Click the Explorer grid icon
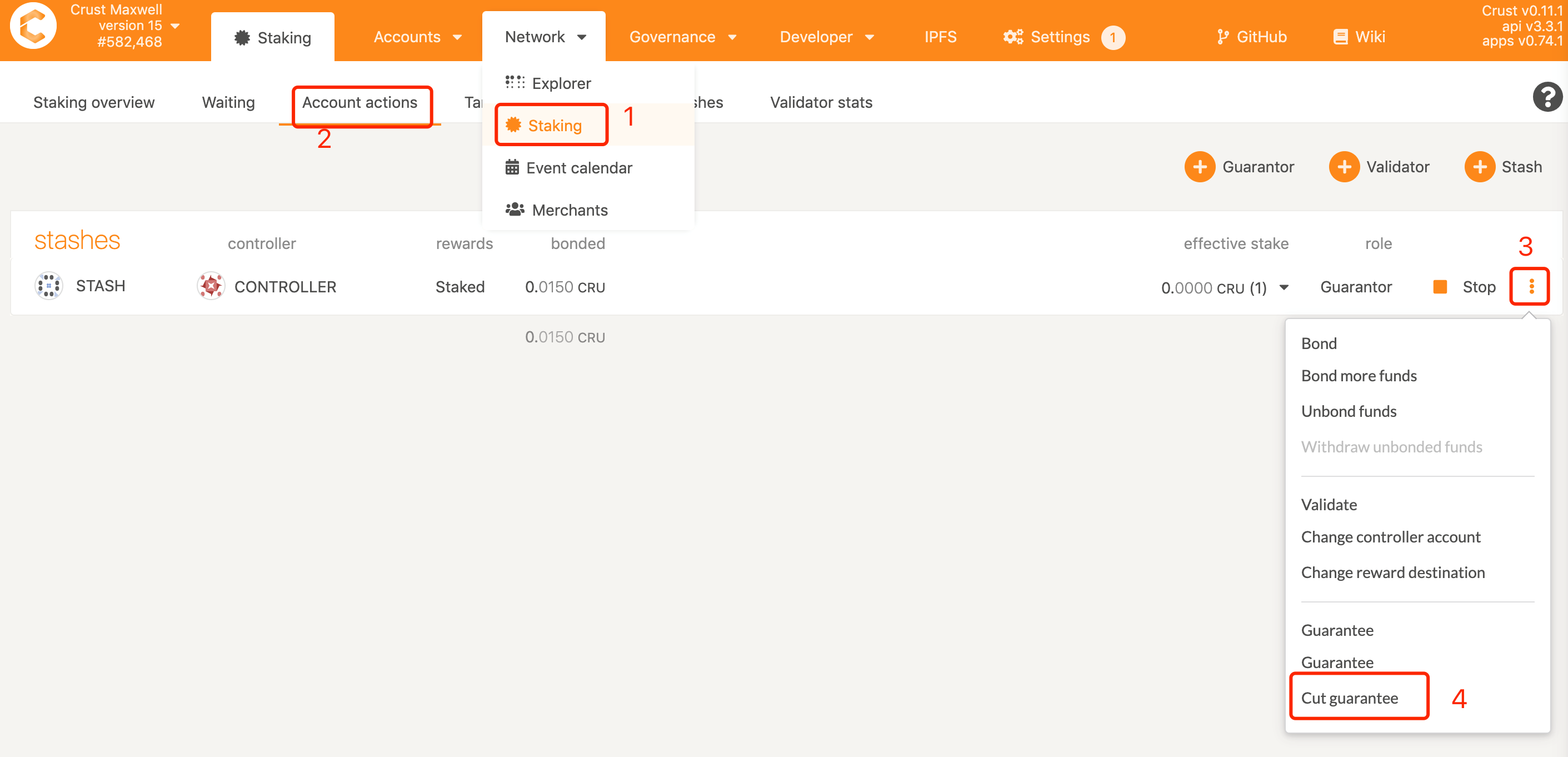The width and height of the screenshot is (1568, 757). point(515,82)
